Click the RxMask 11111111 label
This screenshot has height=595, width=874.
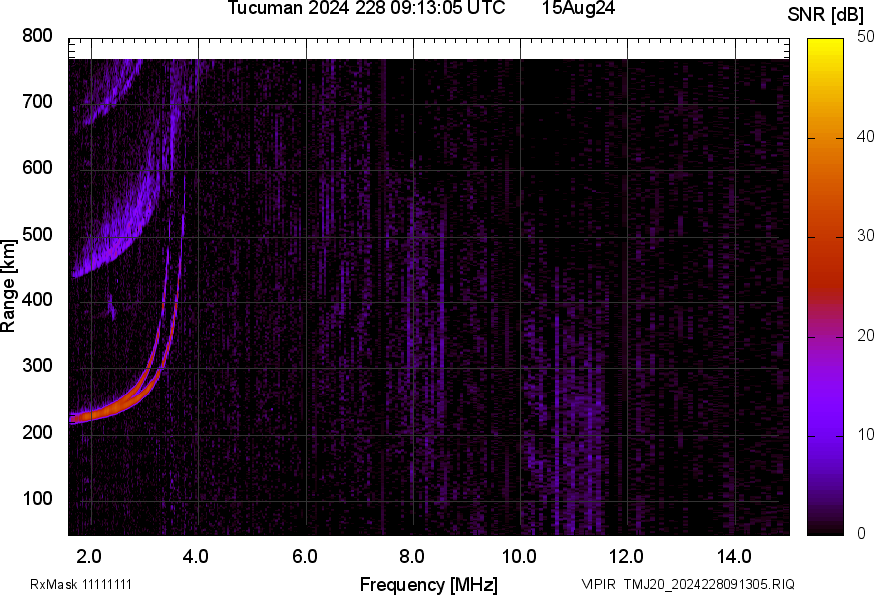[81, 584]
